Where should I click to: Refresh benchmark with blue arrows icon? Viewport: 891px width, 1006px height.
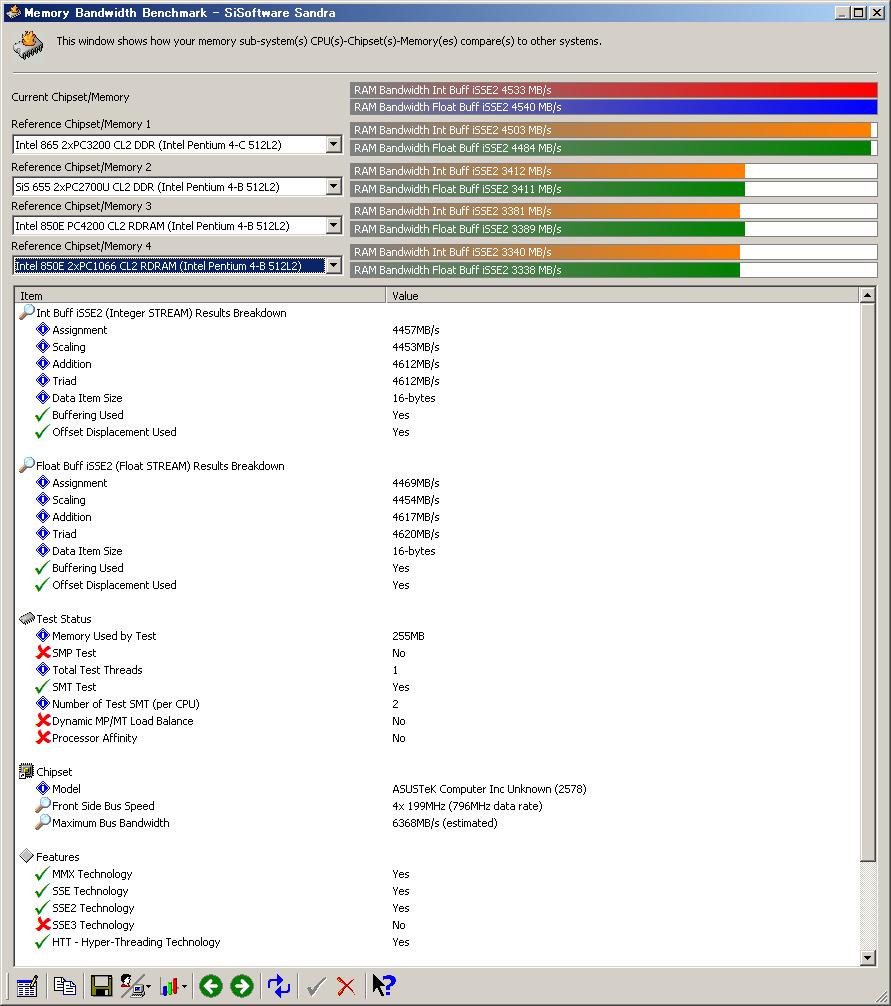click(278, 986)
